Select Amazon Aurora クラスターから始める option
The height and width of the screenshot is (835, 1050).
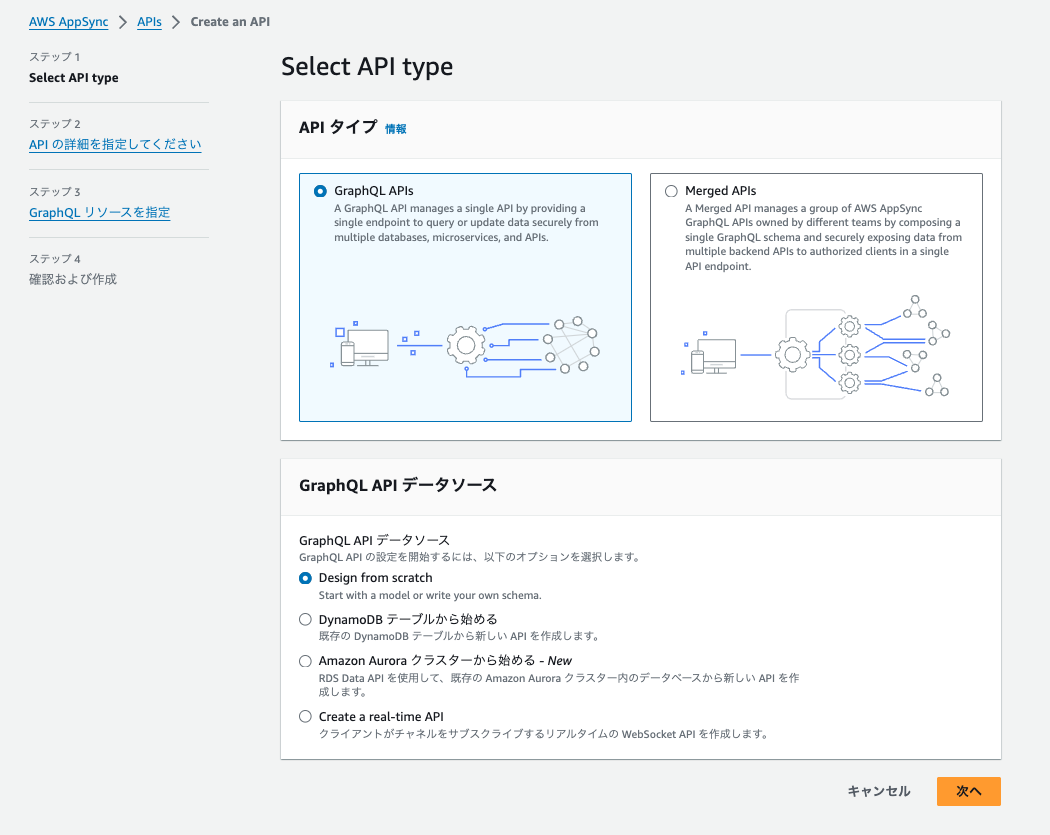(x=306, y=661)
